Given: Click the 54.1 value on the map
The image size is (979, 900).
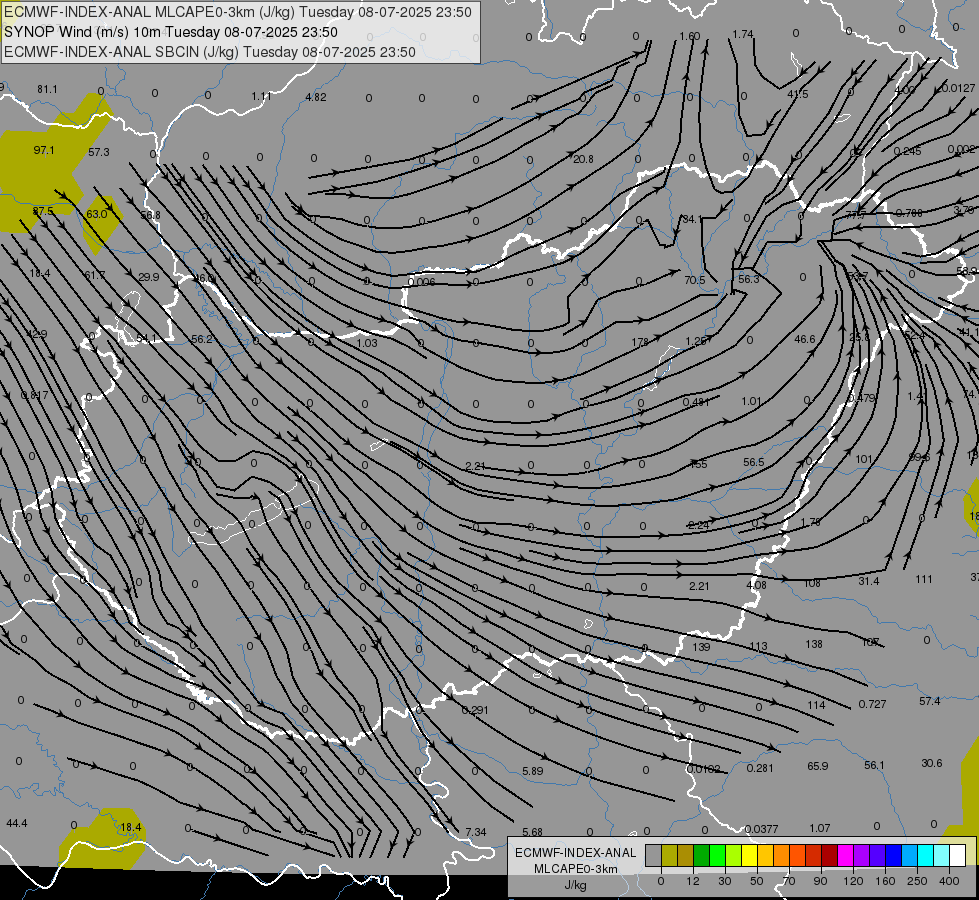Looking at the screenshot, I should coord(146,338).
